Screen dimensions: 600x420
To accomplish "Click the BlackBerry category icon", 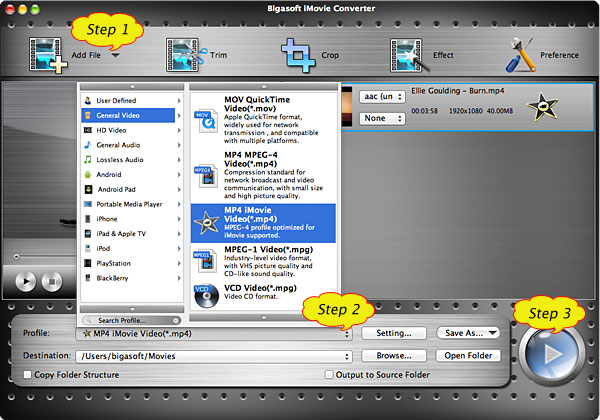I will pyautogui.click(x=88, y=278).
